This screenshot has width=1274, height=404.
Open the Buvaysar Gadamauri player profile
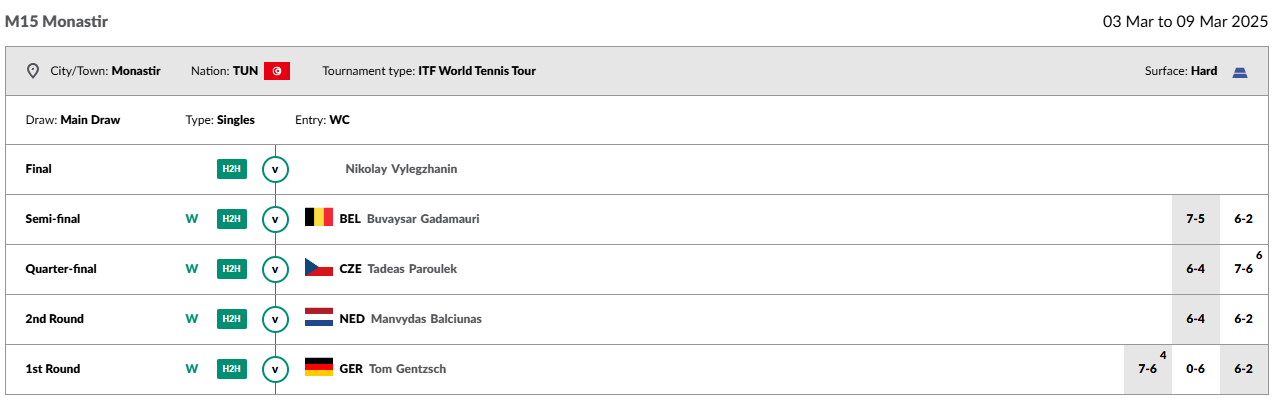(x=423, y=219)
